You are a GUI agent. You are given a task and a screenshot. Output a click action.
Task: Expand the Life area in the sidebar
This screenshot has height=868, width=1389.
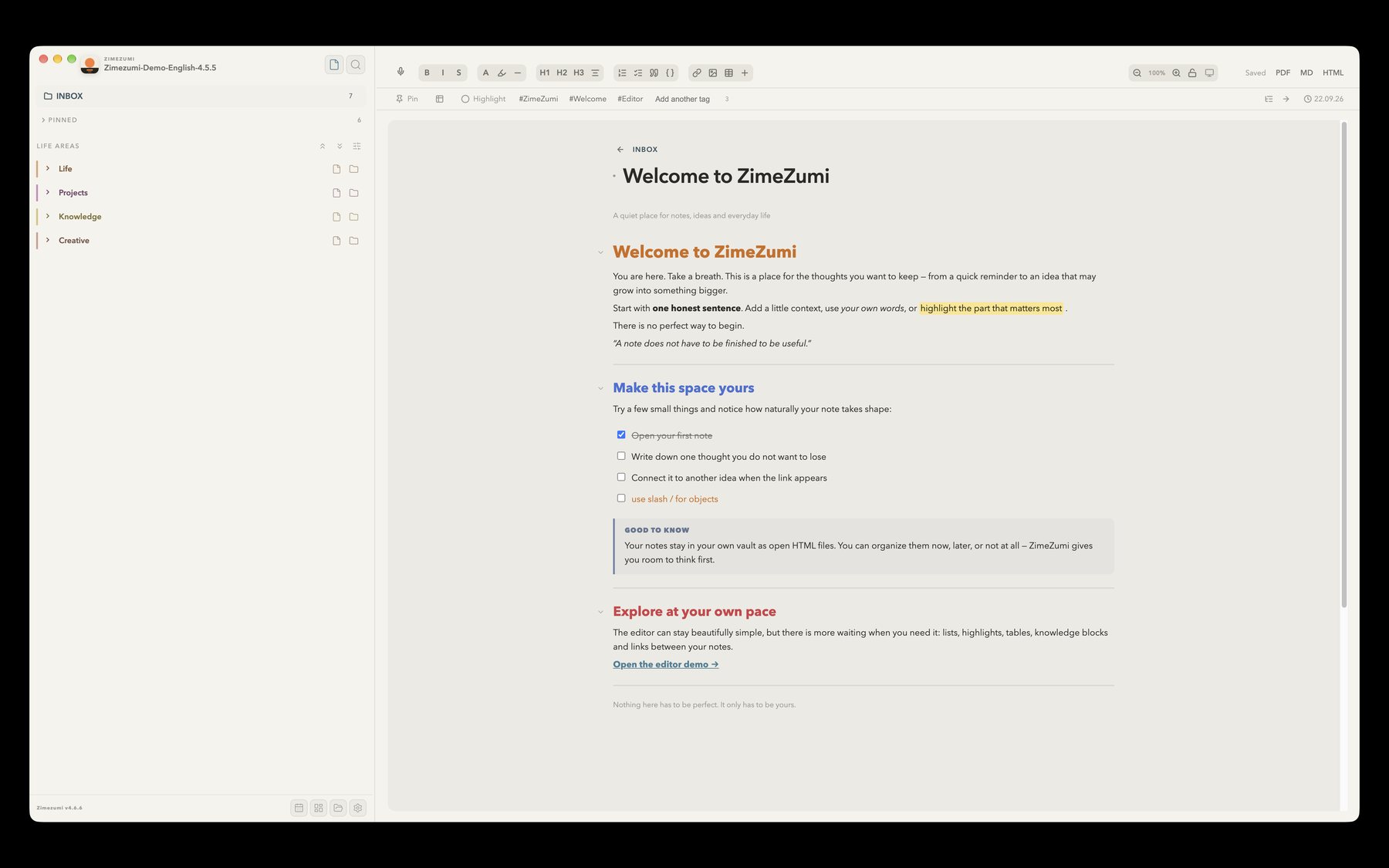click(48, 168)
